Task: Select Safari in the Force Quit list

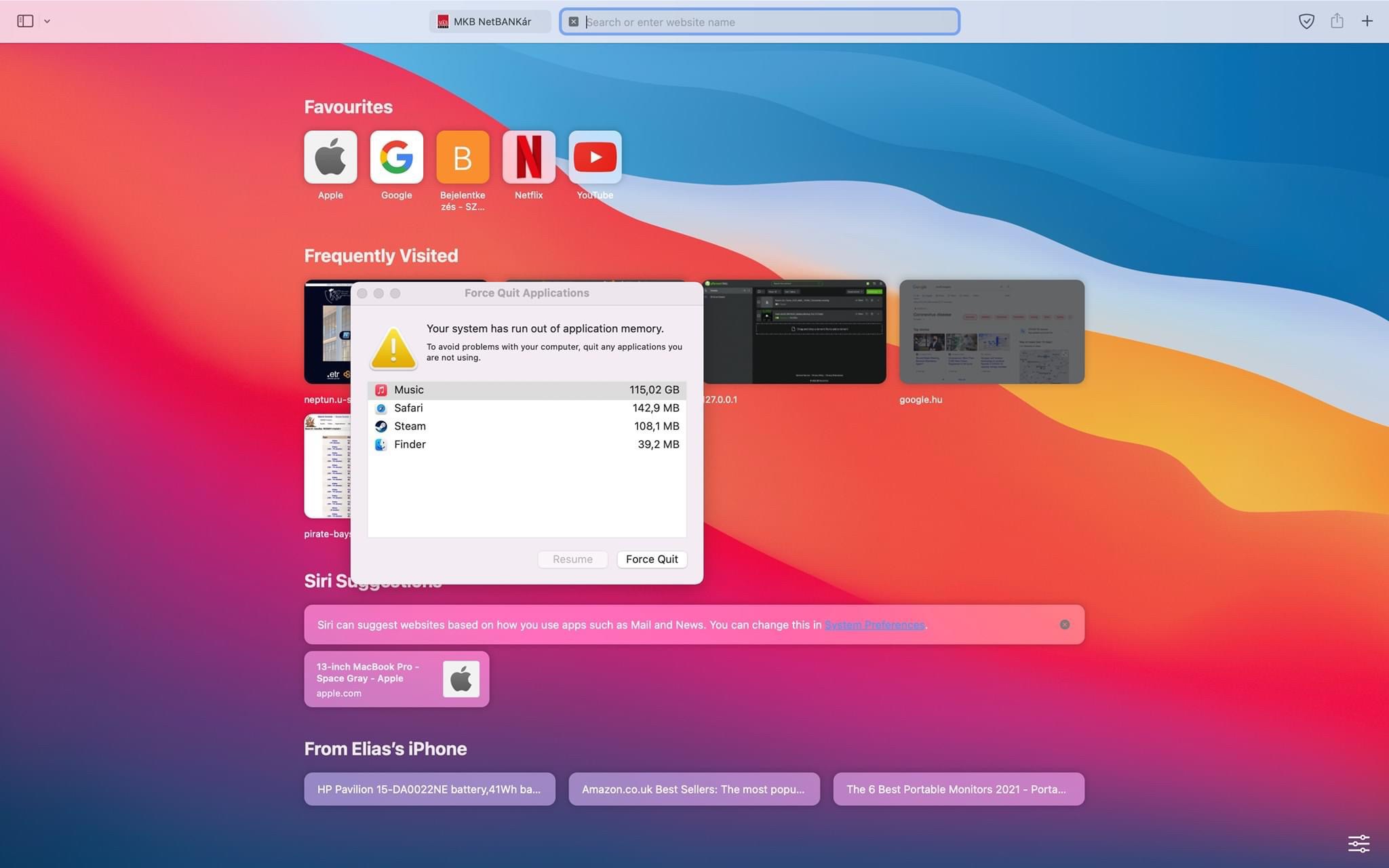Action: (527, 408)
